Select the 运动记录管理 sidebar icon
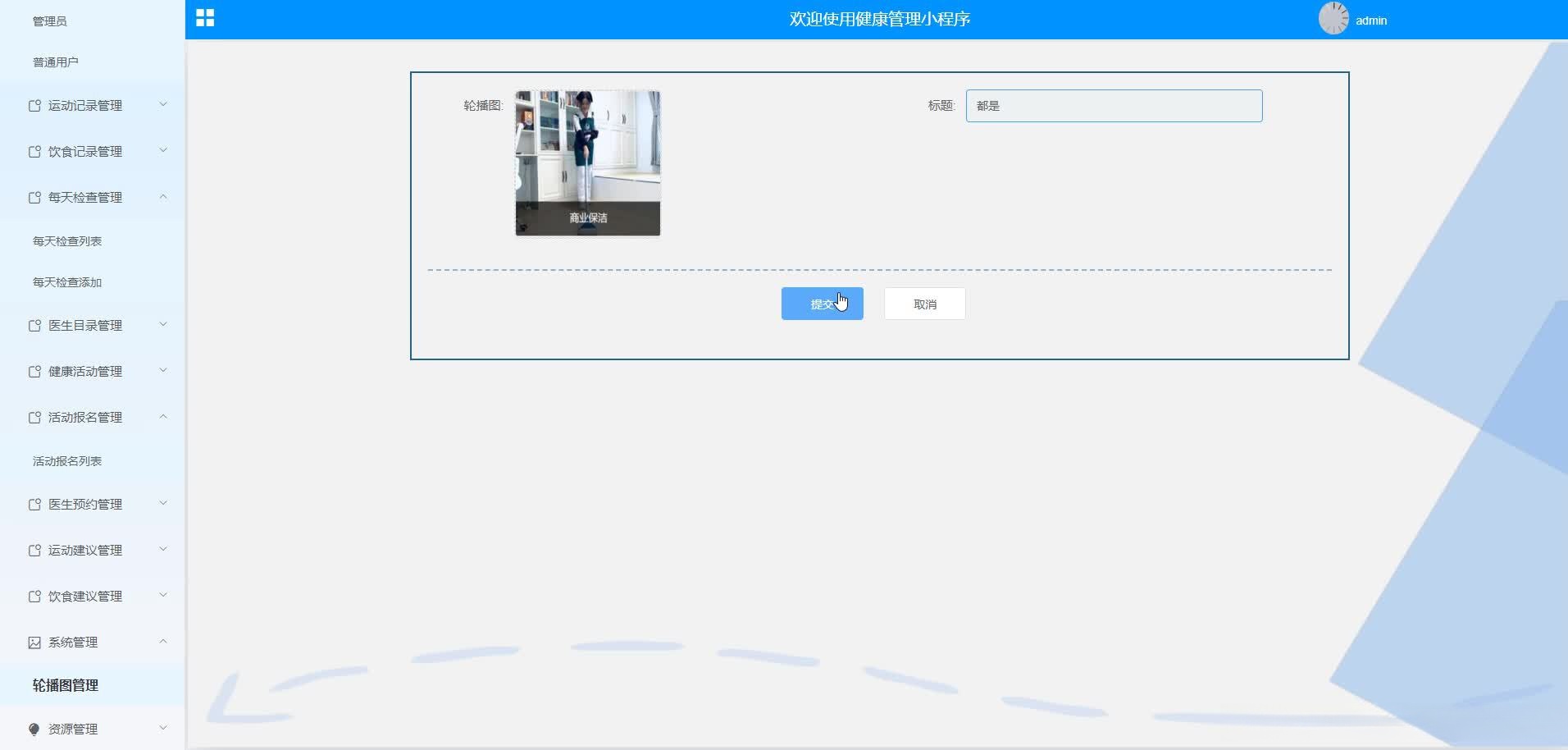Viewport: 1568px width, 750px height. click(34, 105)
